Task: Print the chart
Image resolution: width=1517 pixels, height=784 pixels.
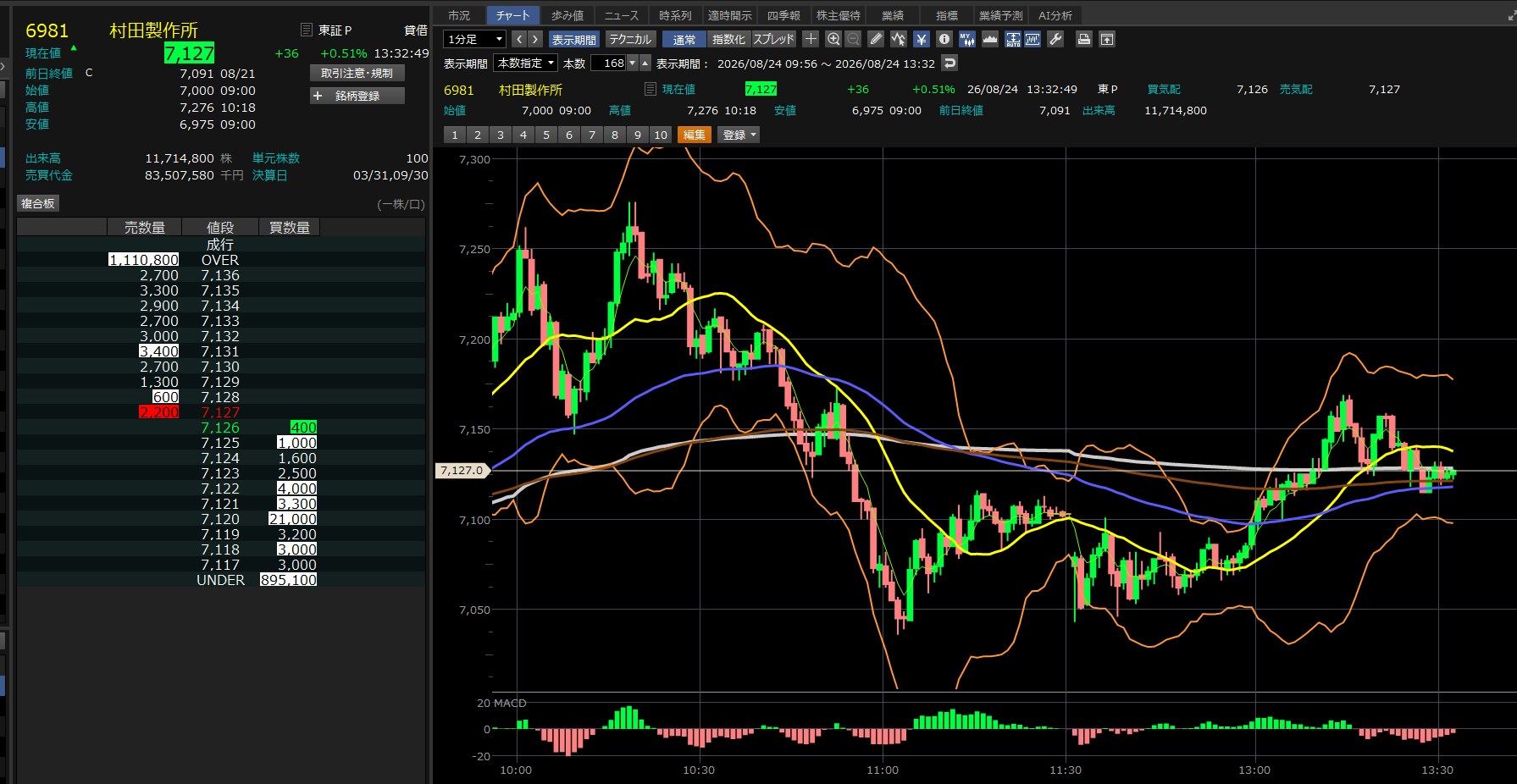Action: [x=1083, y=39]
